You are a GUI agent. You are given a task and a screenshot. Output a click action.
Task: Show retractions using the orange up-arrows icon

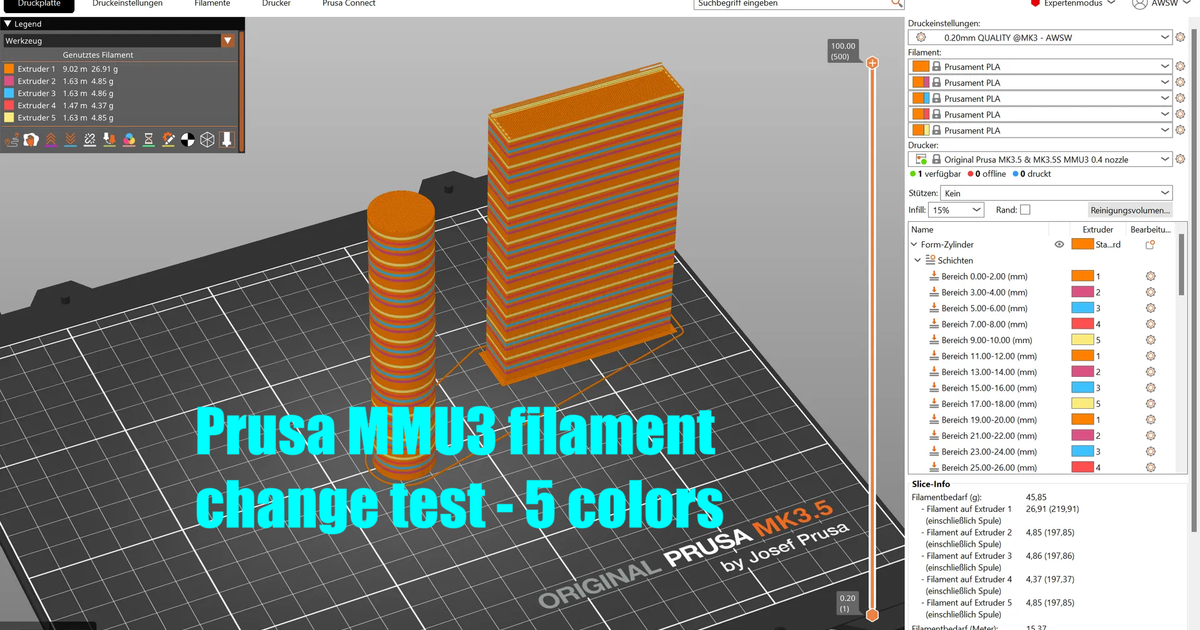click(50, 139)
